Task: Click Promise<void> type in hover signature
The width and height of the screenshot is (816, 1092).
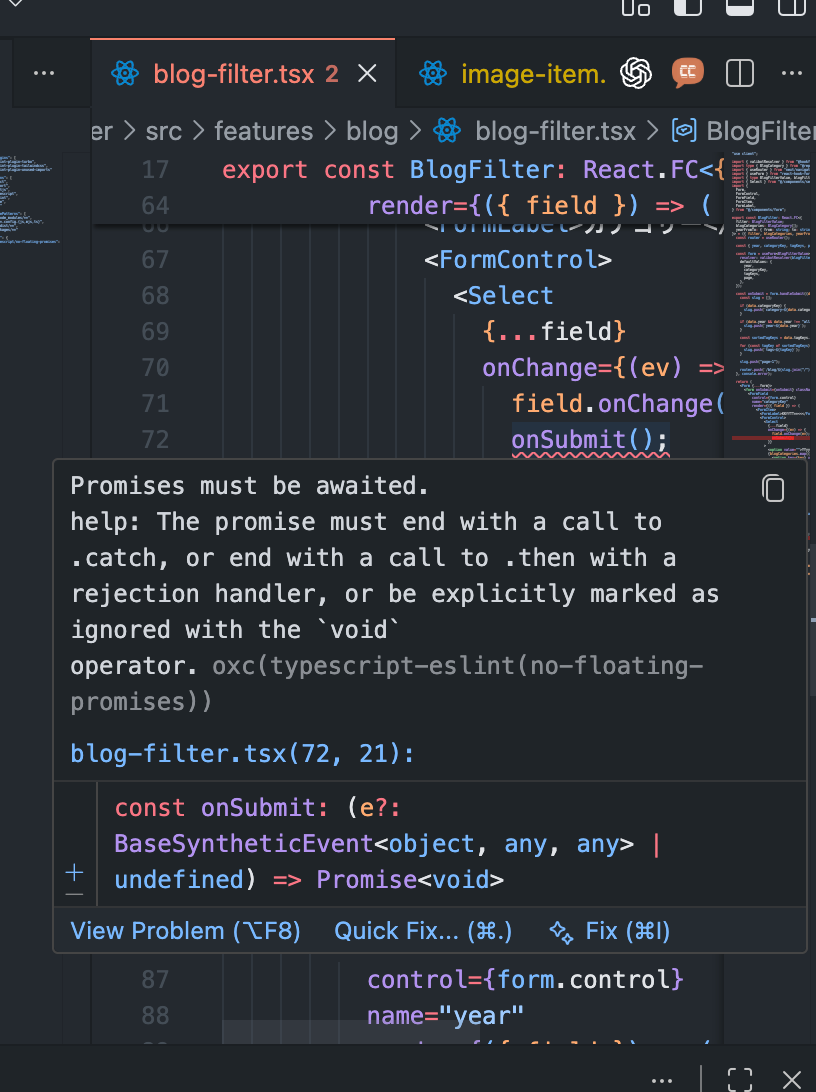Action: click(x=410, y=880)
